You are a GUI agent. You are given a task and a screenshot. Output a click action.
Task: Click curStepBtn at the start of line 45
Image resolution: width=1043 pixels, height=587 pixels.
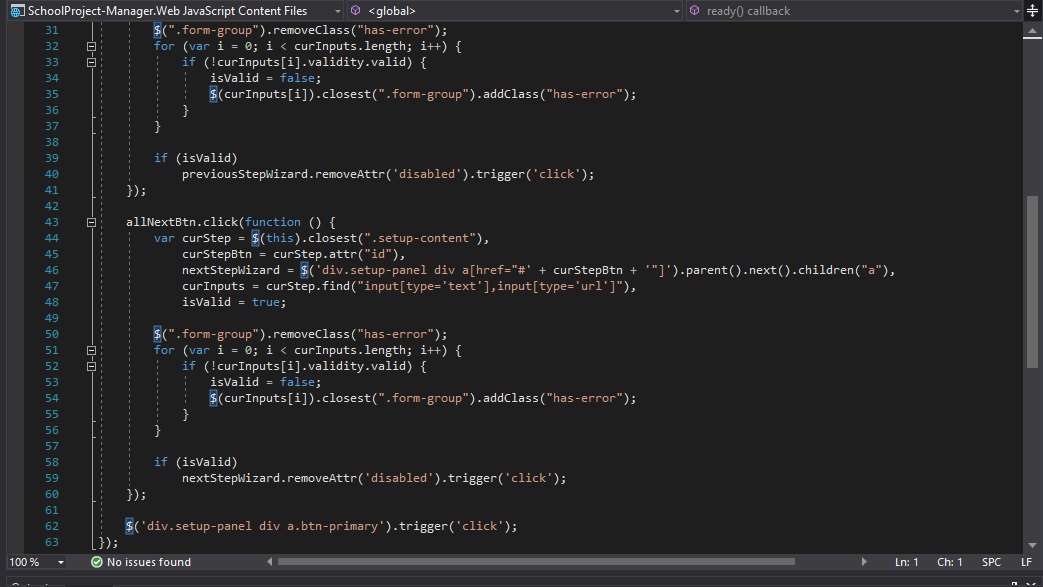tap(217, 254)
